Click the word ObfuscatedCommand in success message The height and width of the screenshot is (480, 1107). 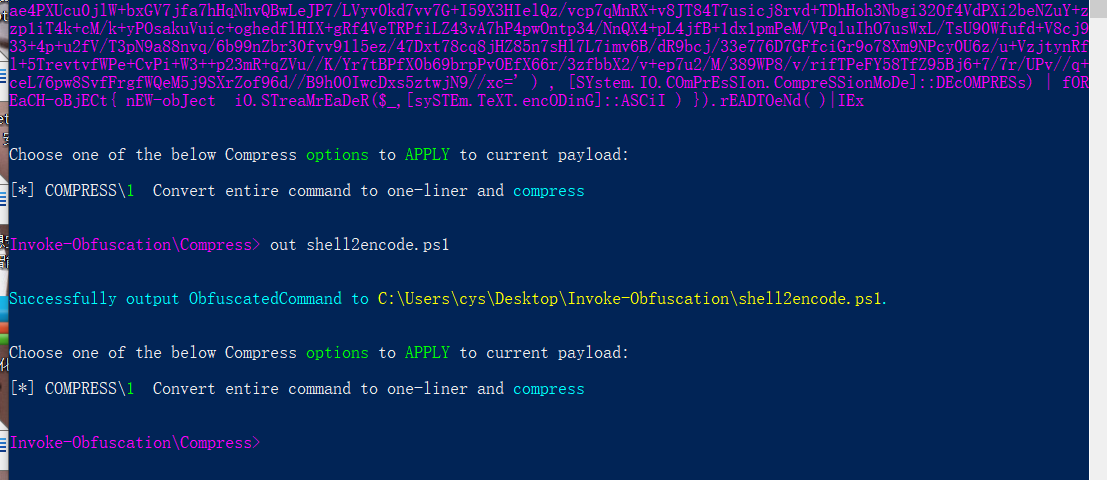(265, 299)
